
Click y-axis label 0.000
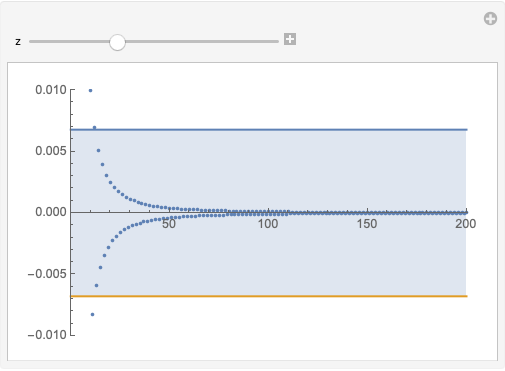click(x=51, y=212)
